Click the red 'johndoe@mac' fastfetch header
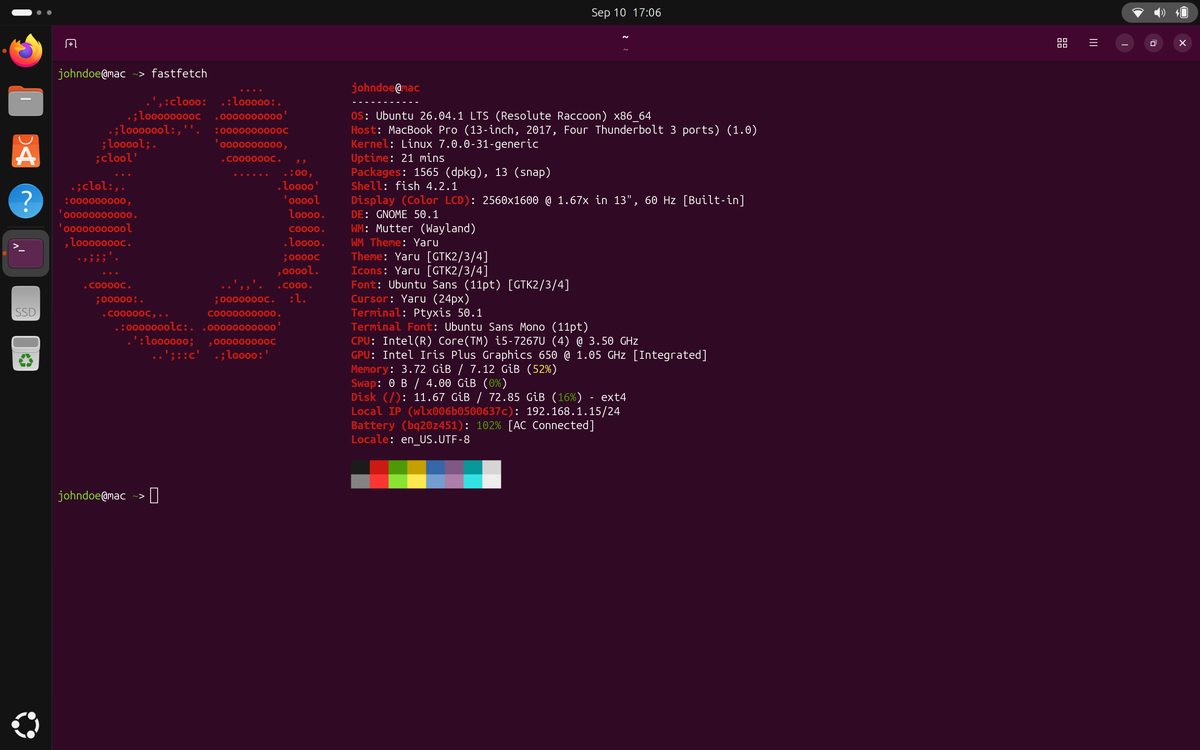Screen dimensions: 1200x750 pos(385,87)
